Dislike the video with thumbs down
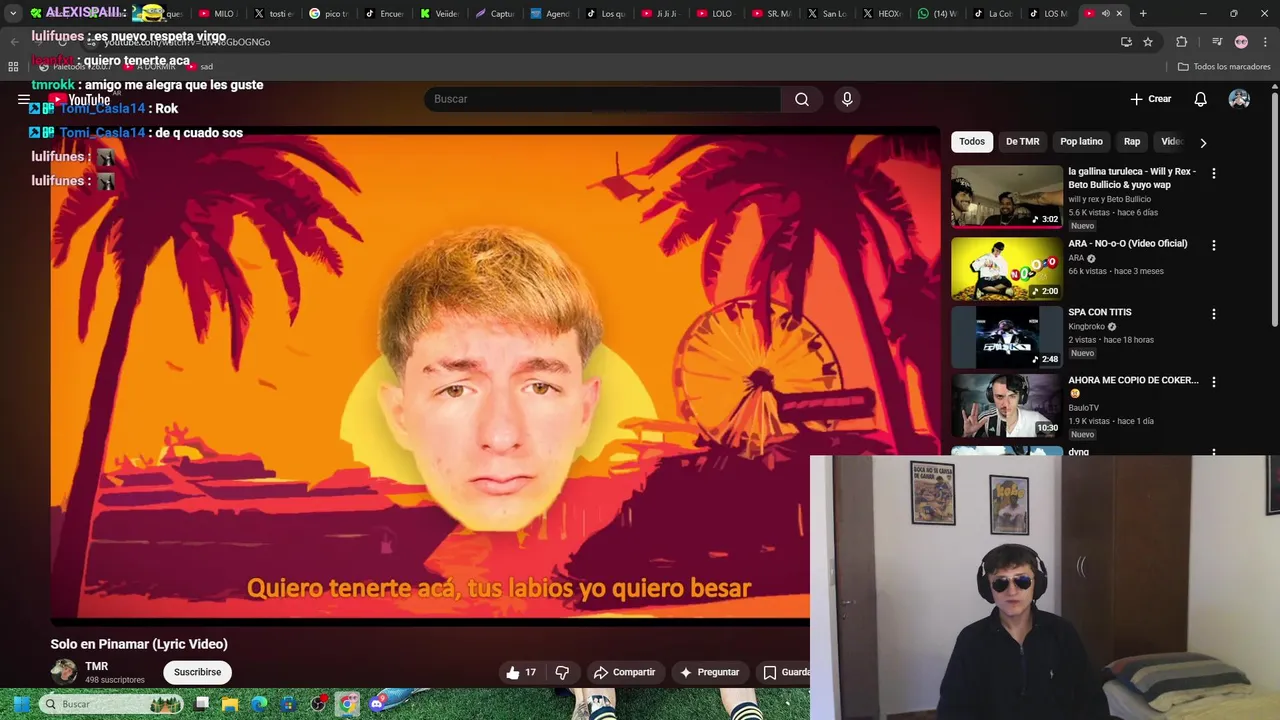Screen dimensions: 1280x720 coord(562,672)
